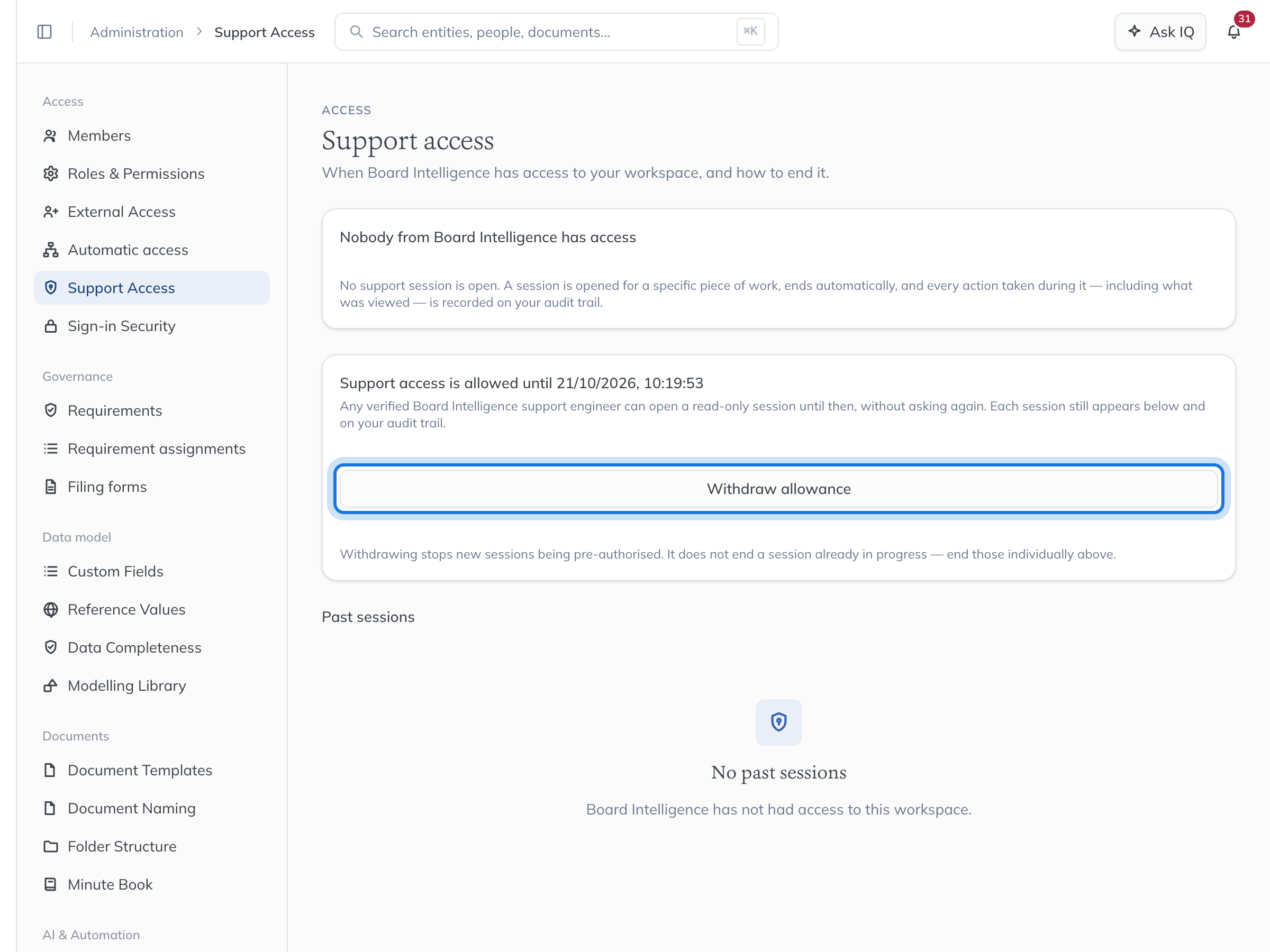Click the Automatic access network icon
This screenshot has height=952, width=1270.
[50, 250]
